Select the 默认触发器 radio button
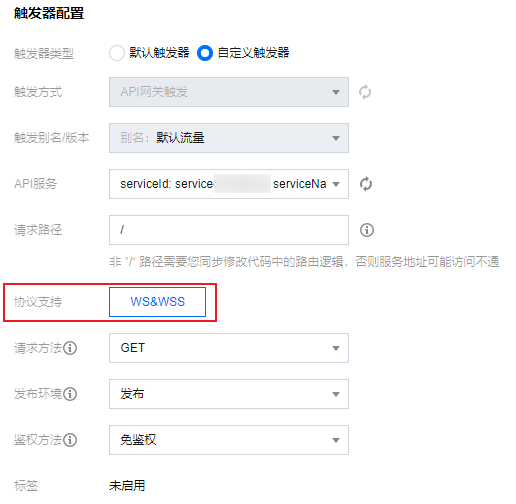516x504 pixels. point(117,53)
